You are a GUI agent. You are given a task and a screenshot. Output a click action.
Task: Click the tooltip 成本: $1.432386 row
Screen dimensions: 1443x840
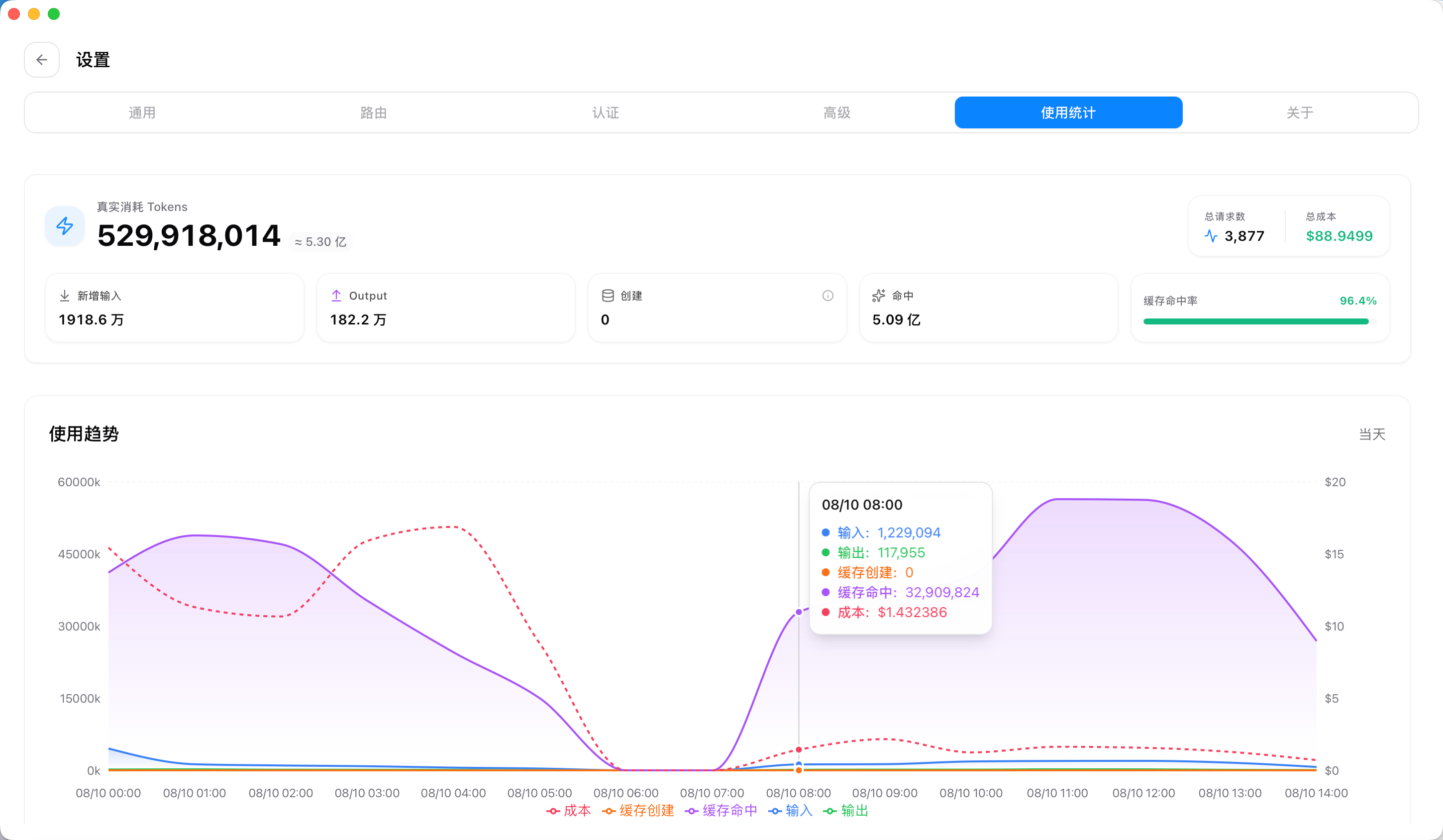coord(884,613)
